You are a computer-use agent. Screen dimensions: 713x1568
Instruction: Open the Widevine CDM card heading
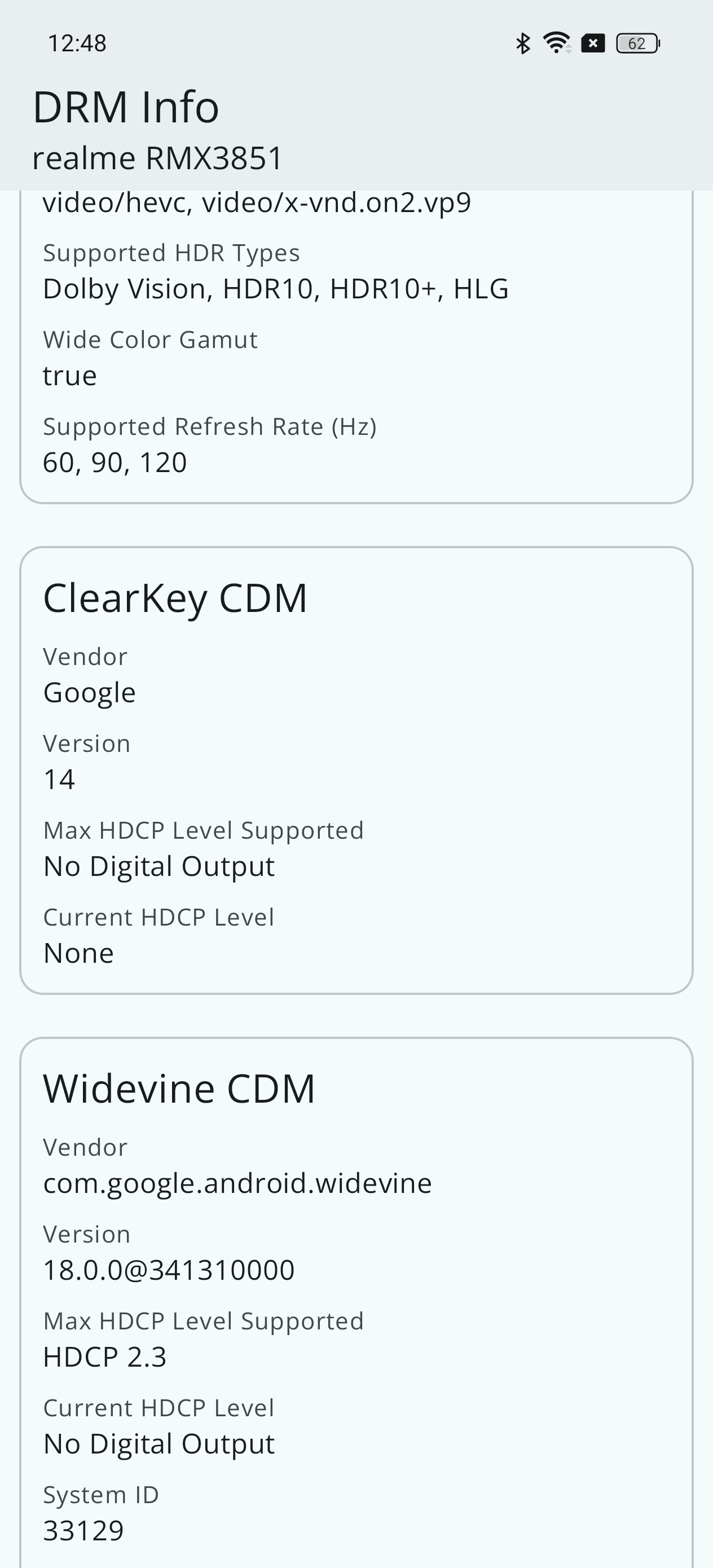click(179, 1089)
